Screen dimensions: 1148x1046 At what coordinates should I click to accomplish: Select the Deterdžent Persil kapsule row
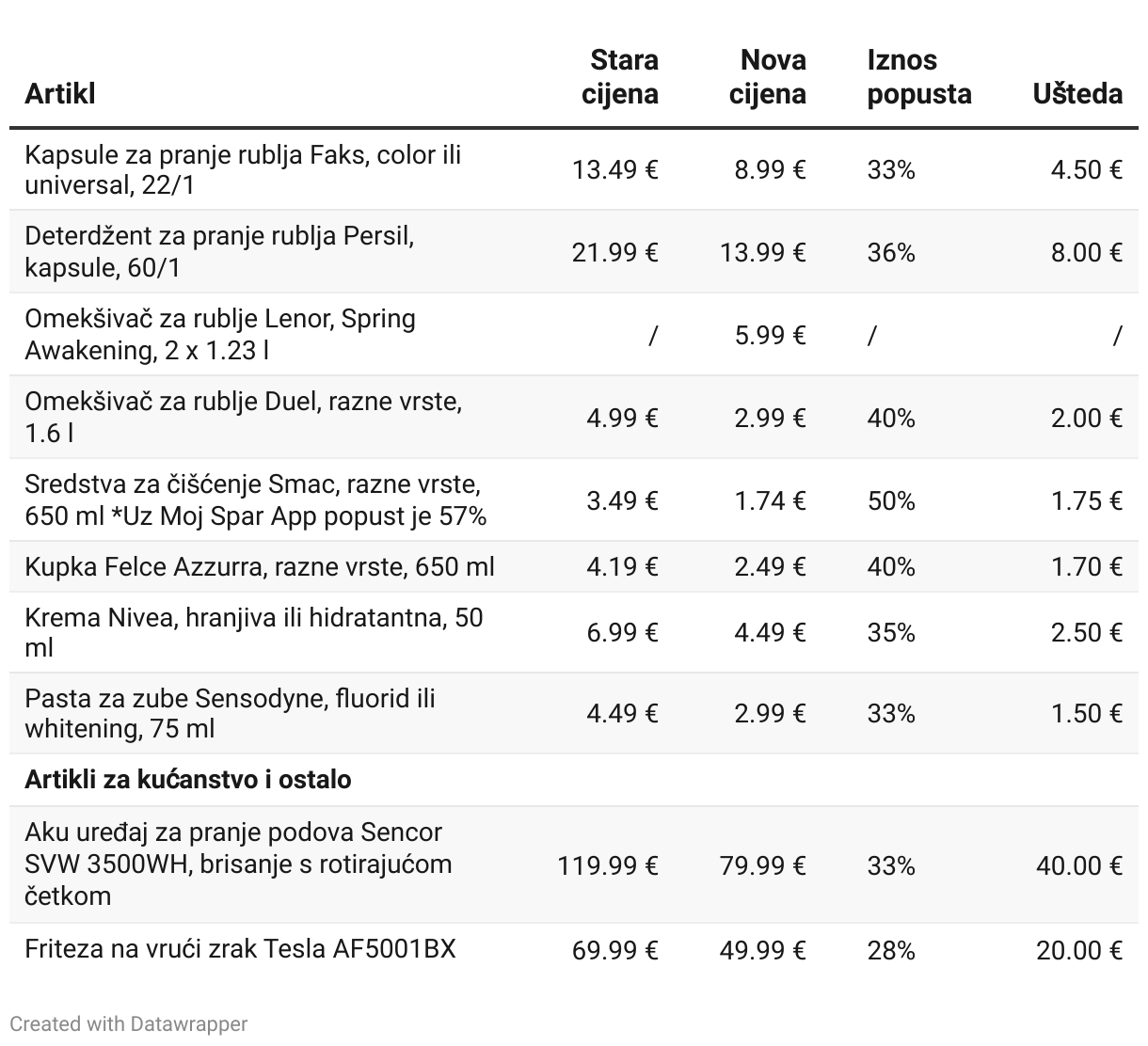[x=574, y=251]
